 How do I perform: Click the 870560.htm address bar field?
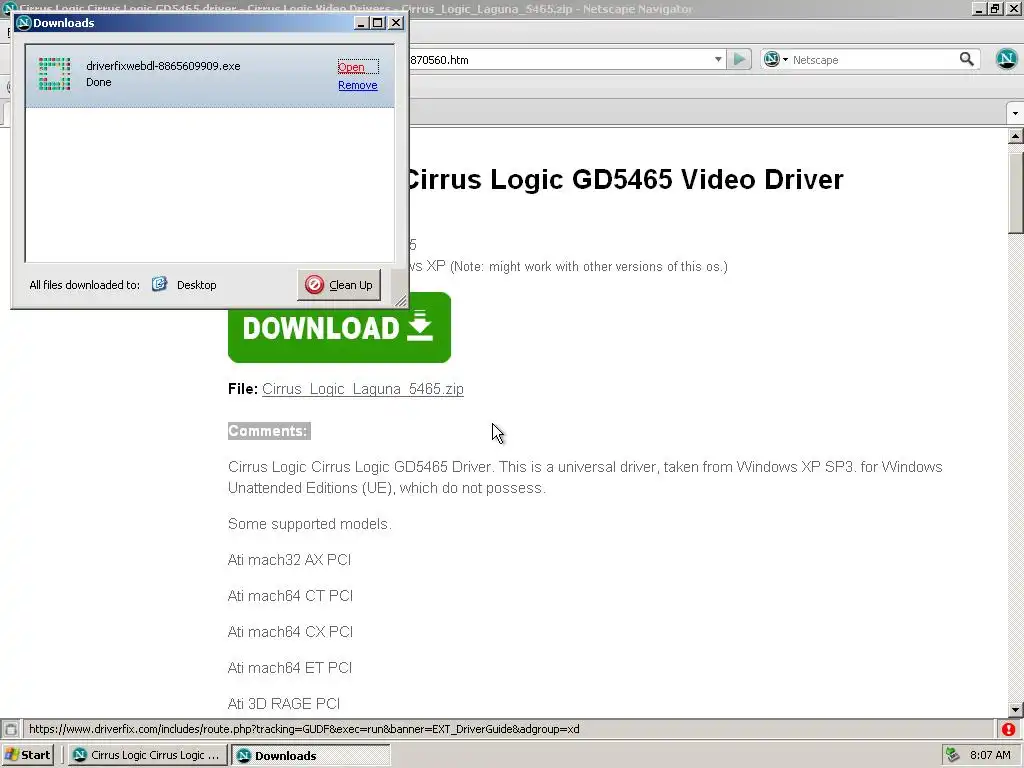point(560,59)
